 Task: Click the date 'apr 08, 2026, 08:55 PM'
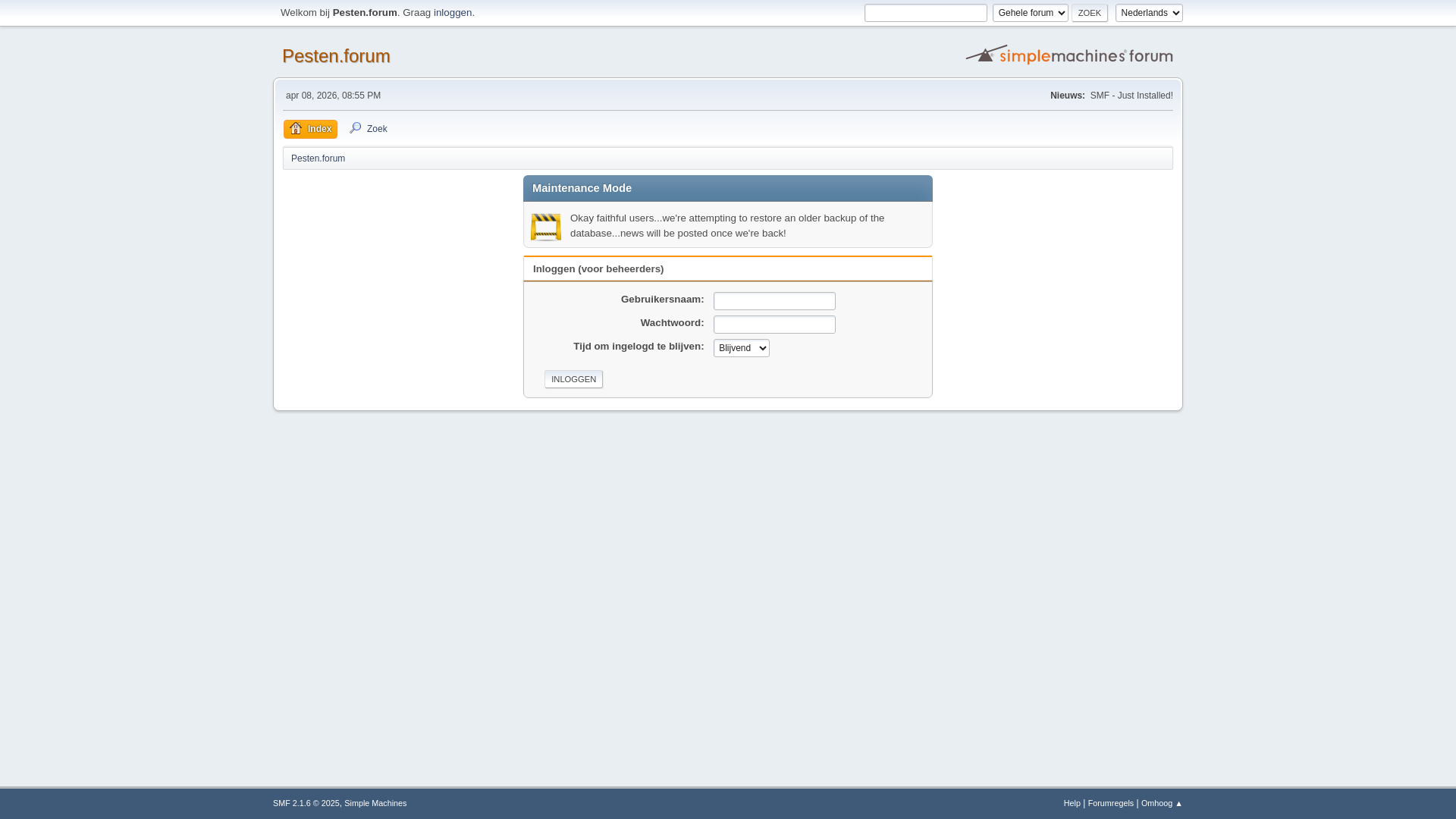pos(333,96)
